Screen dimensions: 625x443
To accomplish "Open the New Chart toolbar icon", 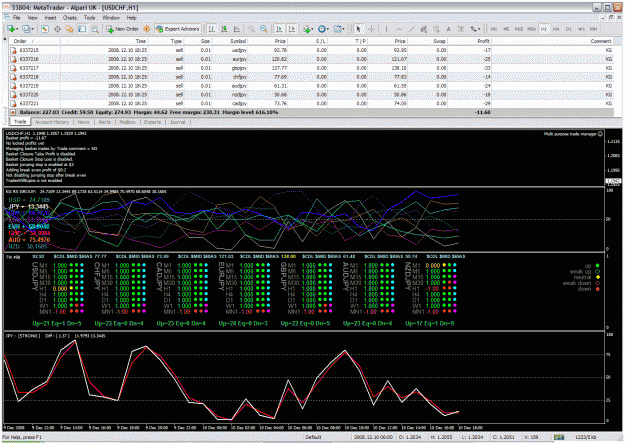I will 11,29.
